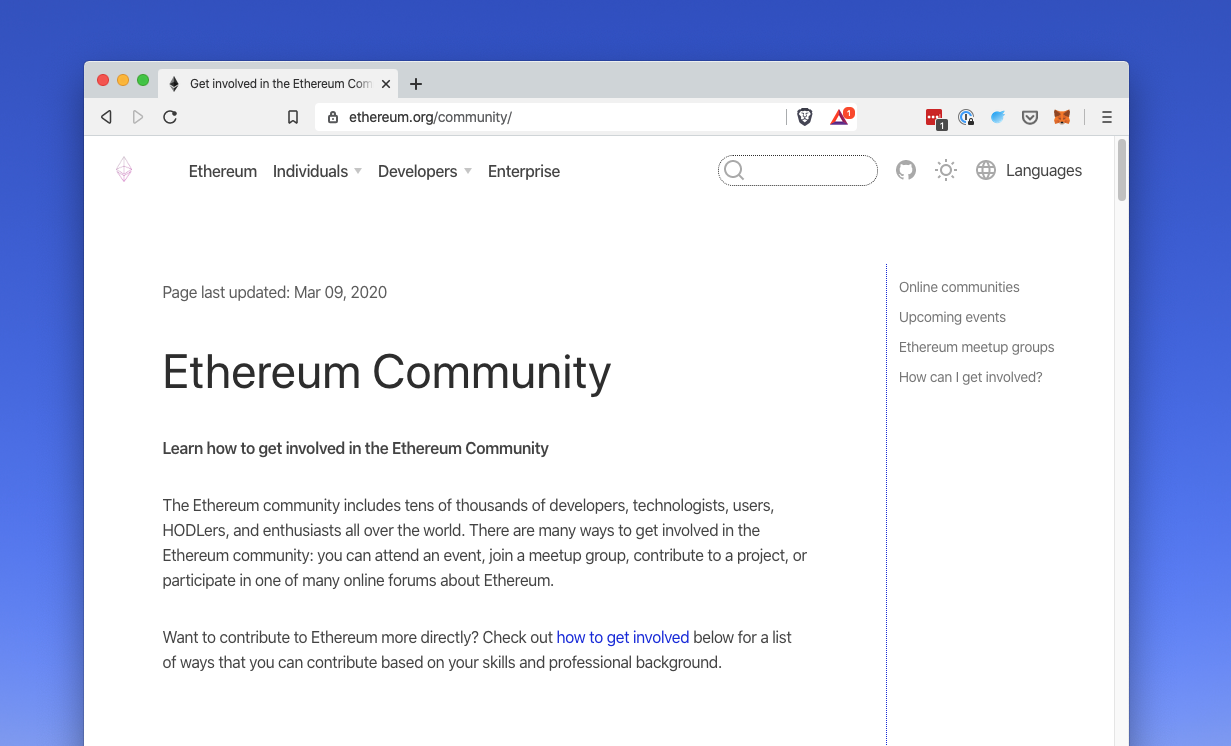The width and height of the screenshot is (1231, 746).
Task: Click the Brave Rewards BAT triangle icon
Action: click(x=840, y=117)
